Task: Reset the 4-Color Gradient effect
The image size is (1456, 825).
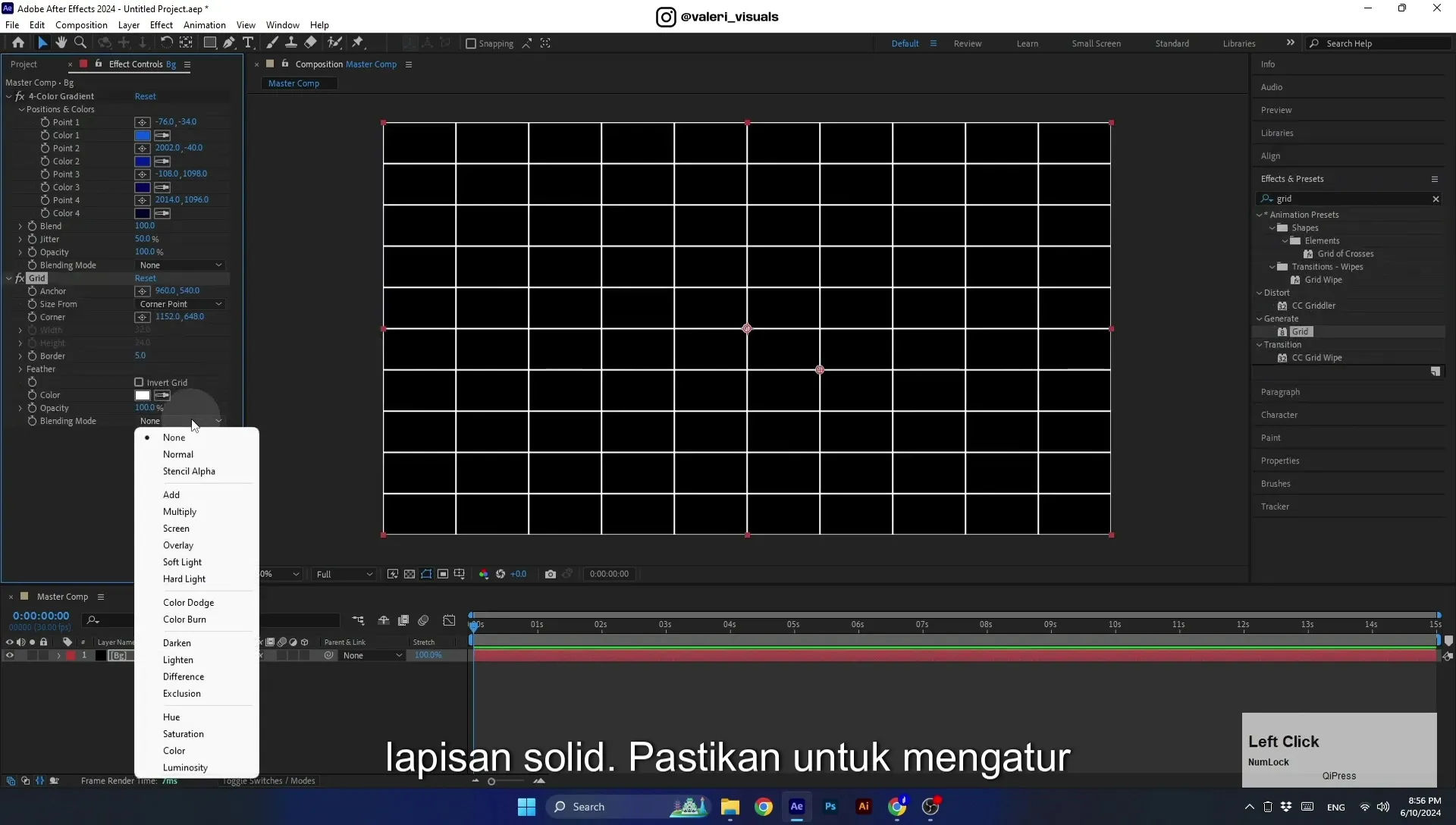Action: point(146,96)
